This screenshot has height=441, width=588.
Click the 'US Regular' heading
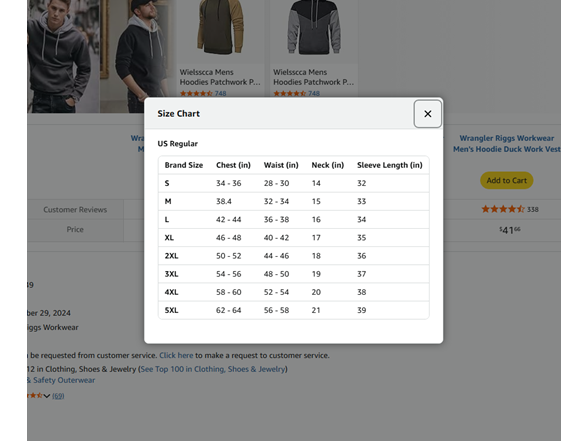tap(177, 144)
